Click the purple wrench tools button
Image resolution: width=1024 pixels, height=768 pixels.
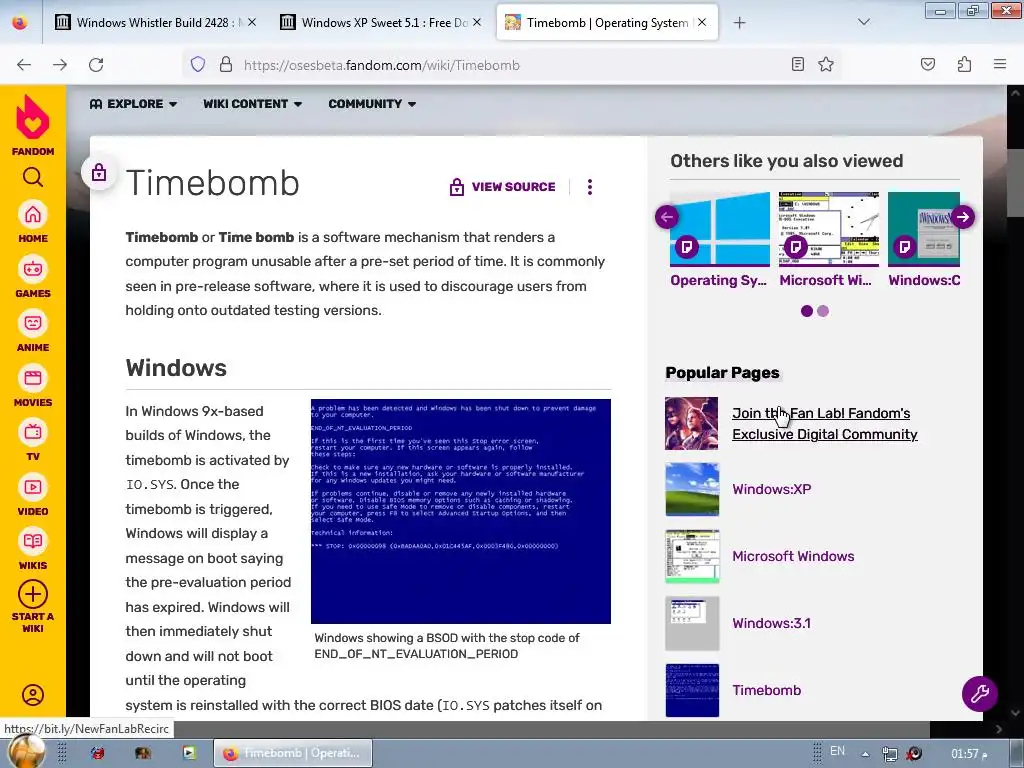point(980,693)
